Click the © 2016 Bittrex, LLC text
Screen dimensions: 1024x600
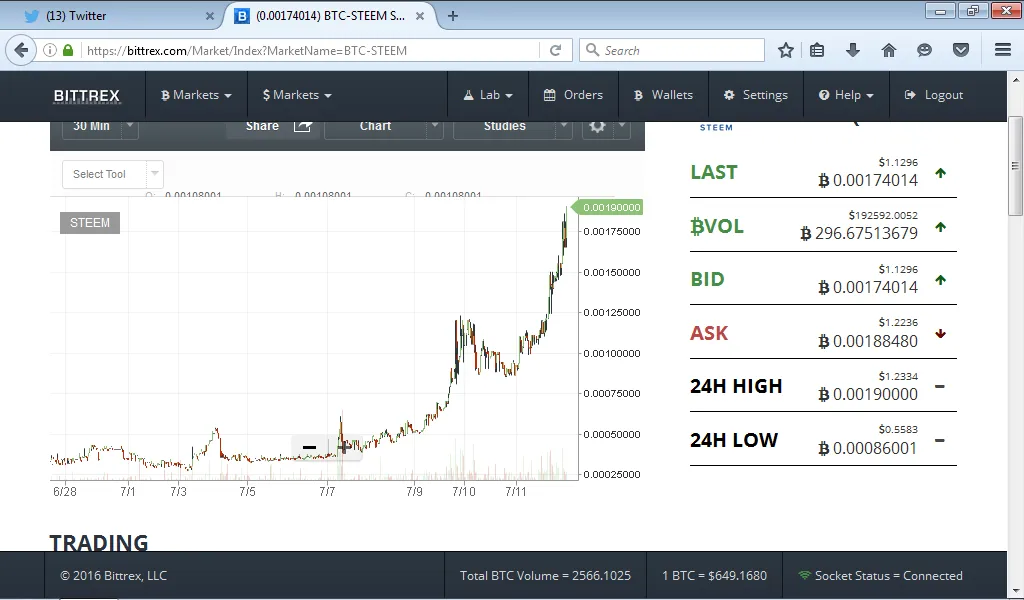114,575
